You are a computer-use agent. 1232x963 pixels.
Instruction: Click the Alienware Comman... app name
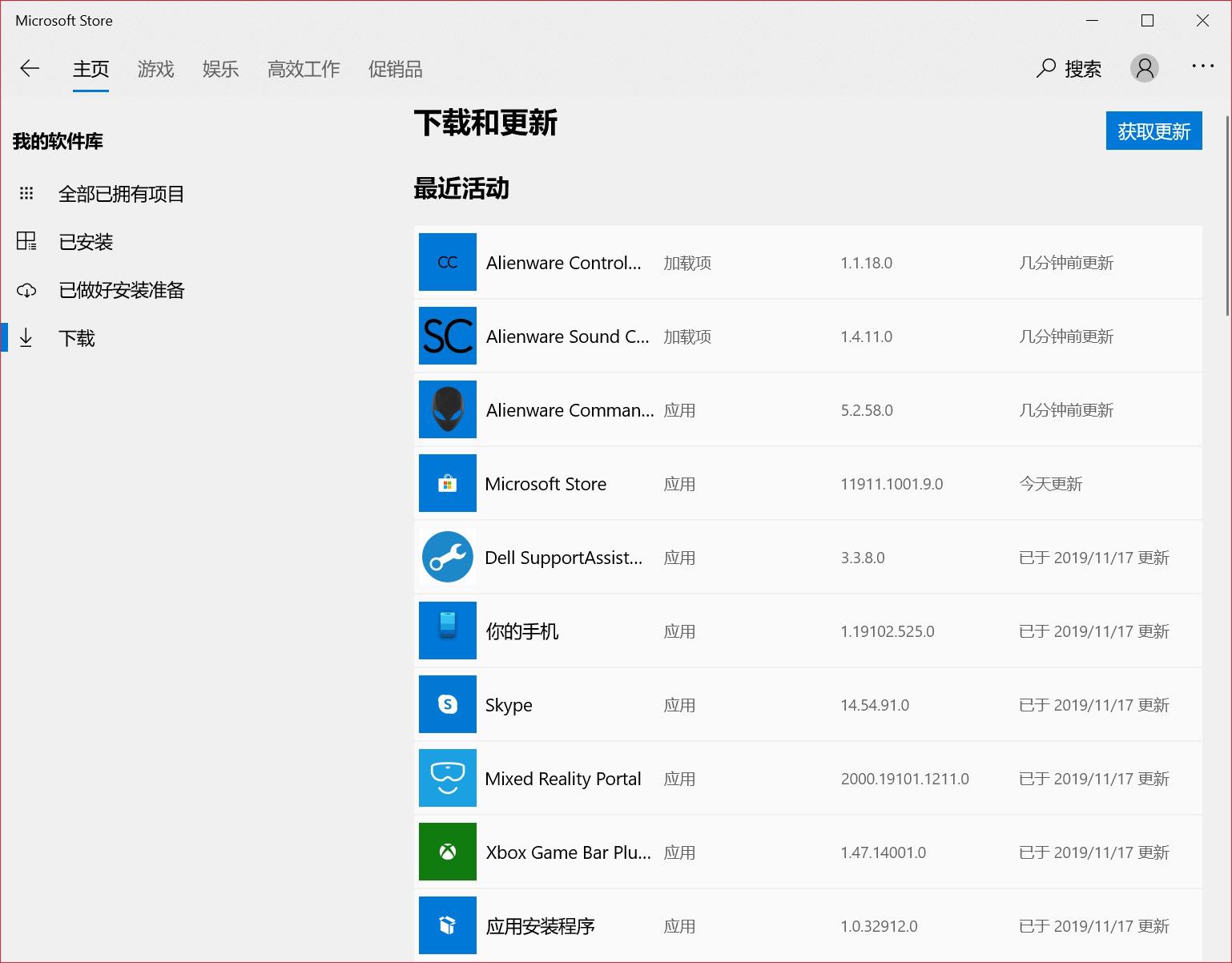(570, 410)
